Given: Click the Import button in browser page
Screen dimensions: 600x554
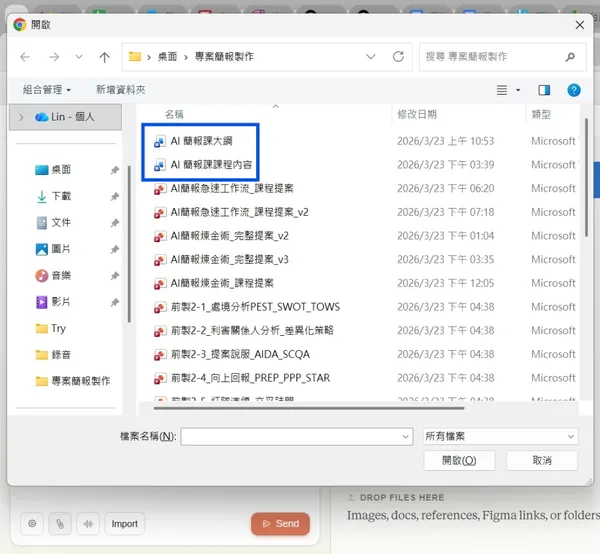Looking at the screenshot, I should 125,524.
